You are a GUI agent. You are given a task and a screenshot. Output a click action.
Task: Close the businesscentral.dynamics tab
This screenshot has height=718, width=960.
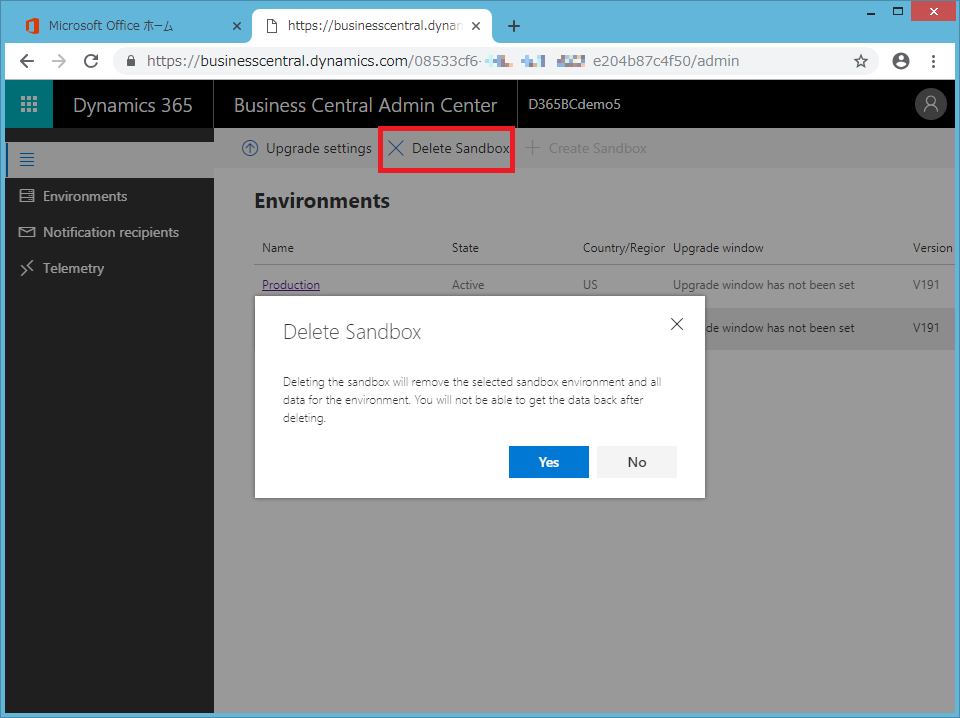click(x=476, y=26)
